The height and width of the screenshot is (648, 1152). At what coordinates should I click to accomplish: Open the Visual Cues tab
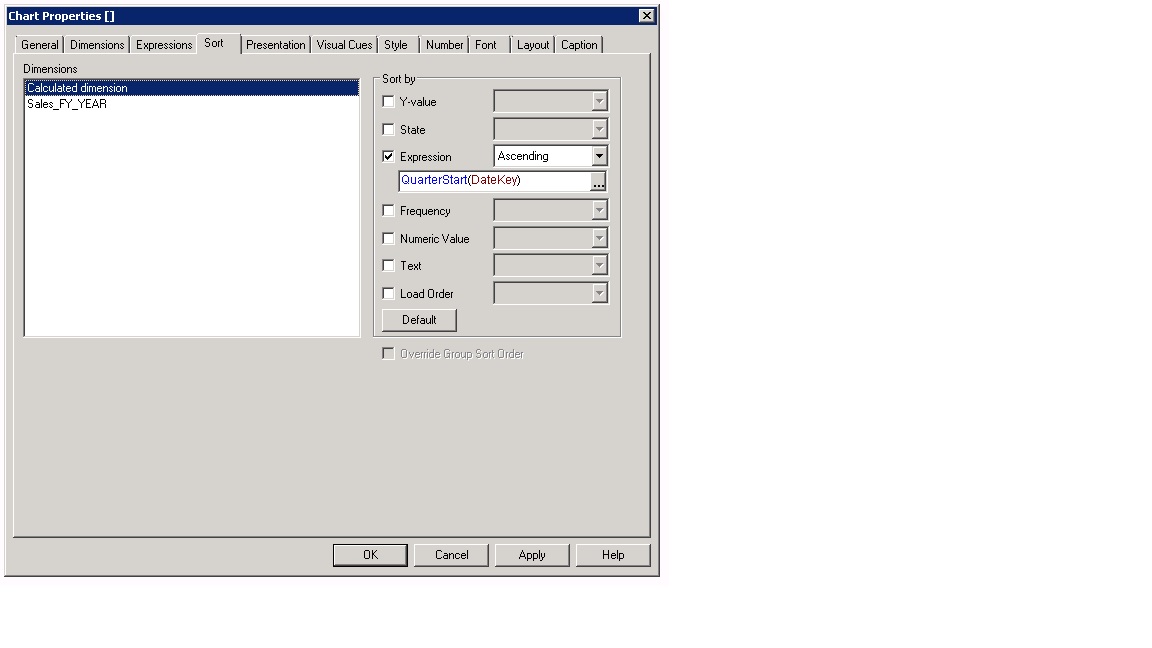pyautogui.click(x=344, y=45)
